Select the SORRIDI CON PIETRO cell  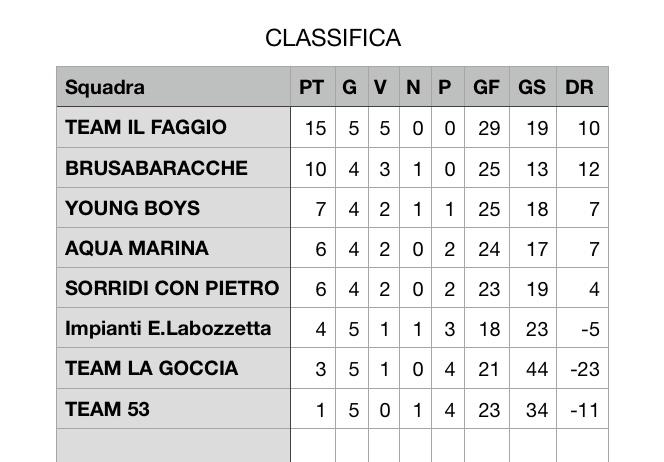coord(174,288)
